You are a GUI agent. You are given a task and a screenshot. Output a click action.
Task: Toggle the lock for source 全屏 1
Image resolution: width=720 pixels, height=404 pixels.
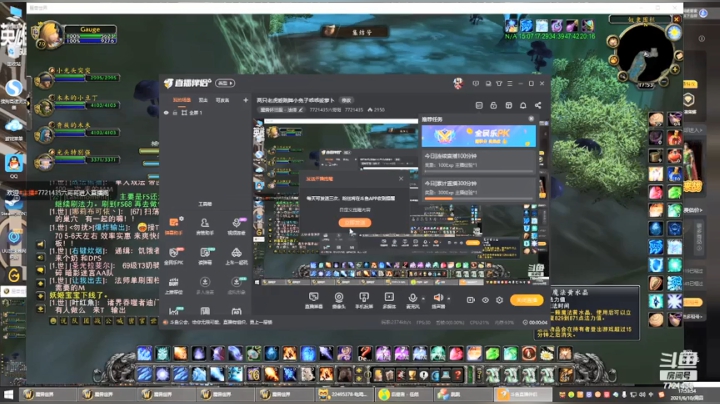[x=175, y=112]
